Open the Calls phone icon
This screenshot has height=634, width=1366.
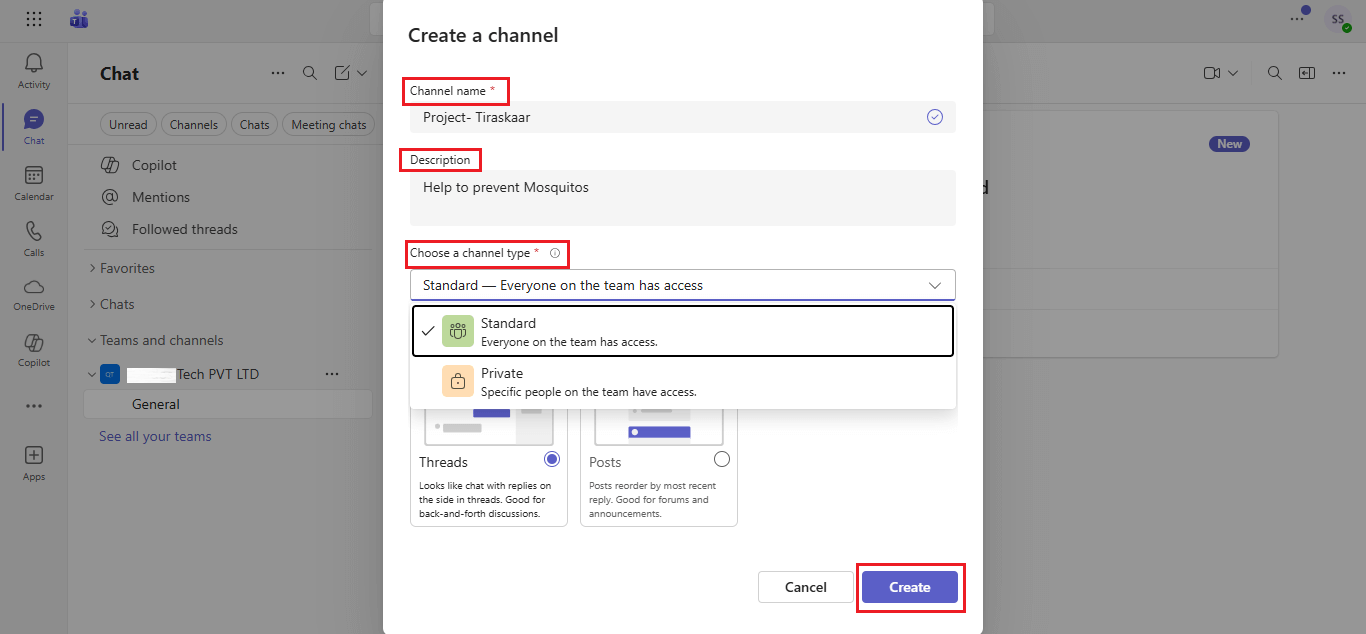(34, 232)
